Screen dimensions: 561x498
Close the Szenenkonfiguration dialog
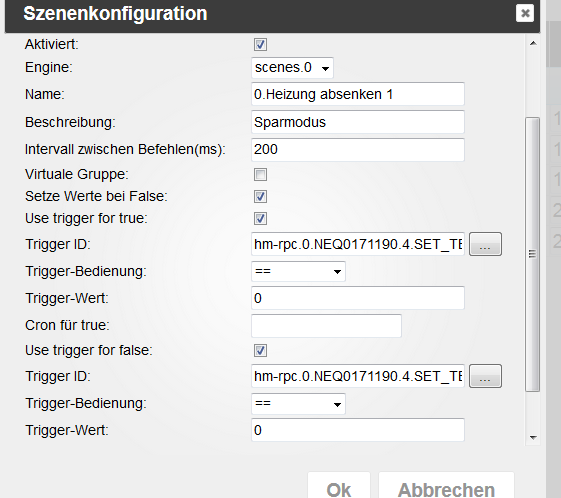click(525, 13)
